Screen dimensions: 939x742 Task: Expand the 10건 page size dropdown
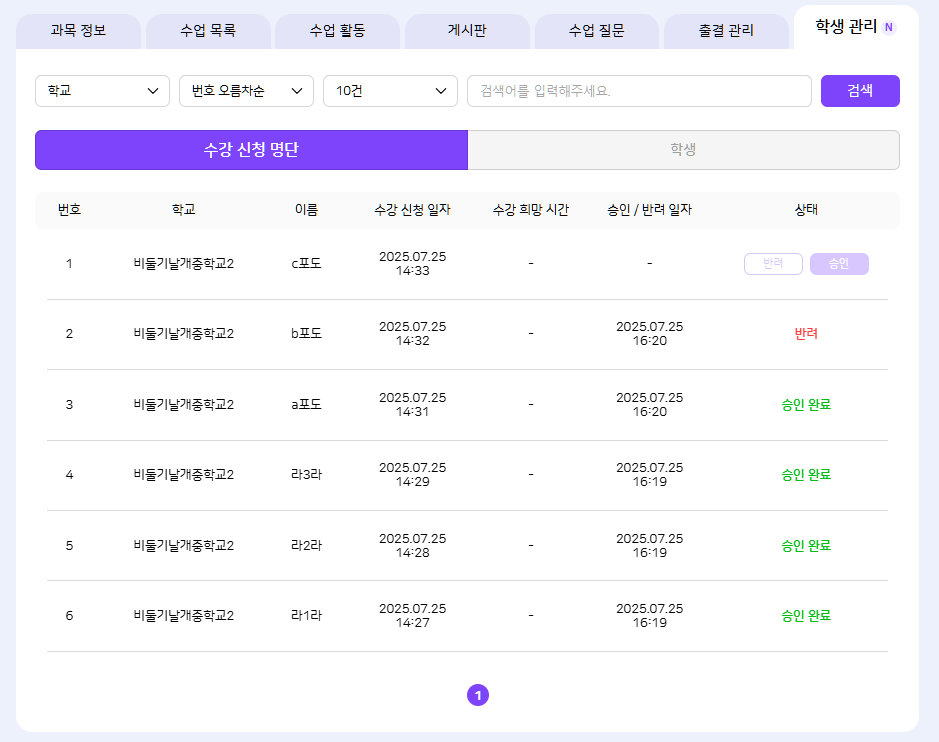tap(390, 91)
